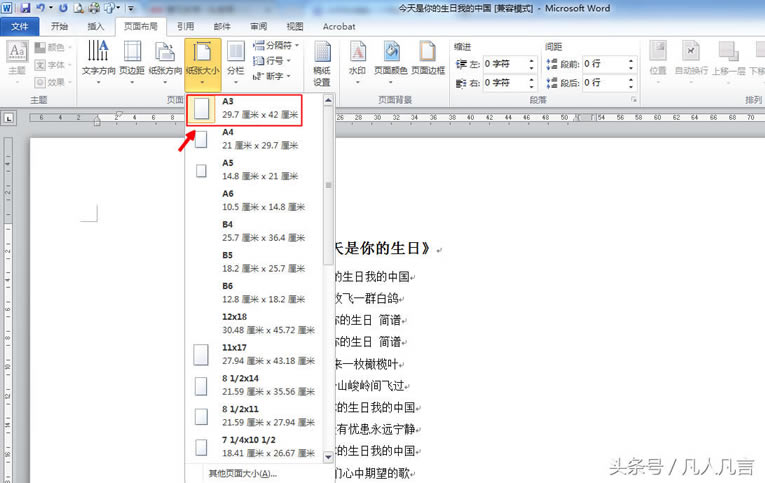Select A3 paper size 29.7 x 42

[244, 110]
